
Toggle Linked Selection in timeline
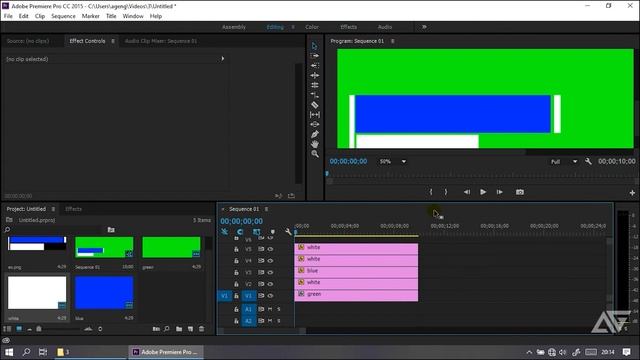(256, 232)
